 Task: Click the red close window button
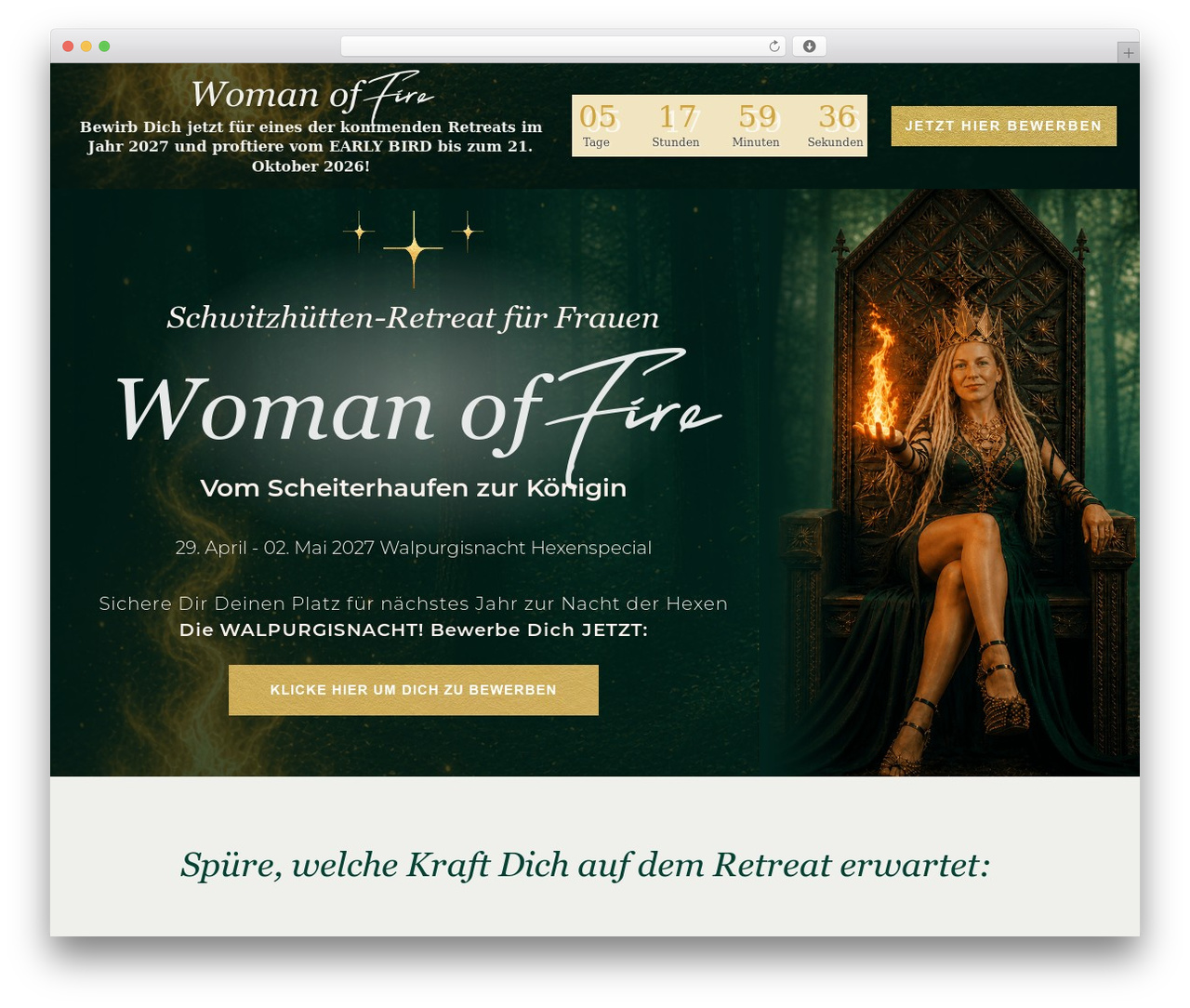point(68,46)
